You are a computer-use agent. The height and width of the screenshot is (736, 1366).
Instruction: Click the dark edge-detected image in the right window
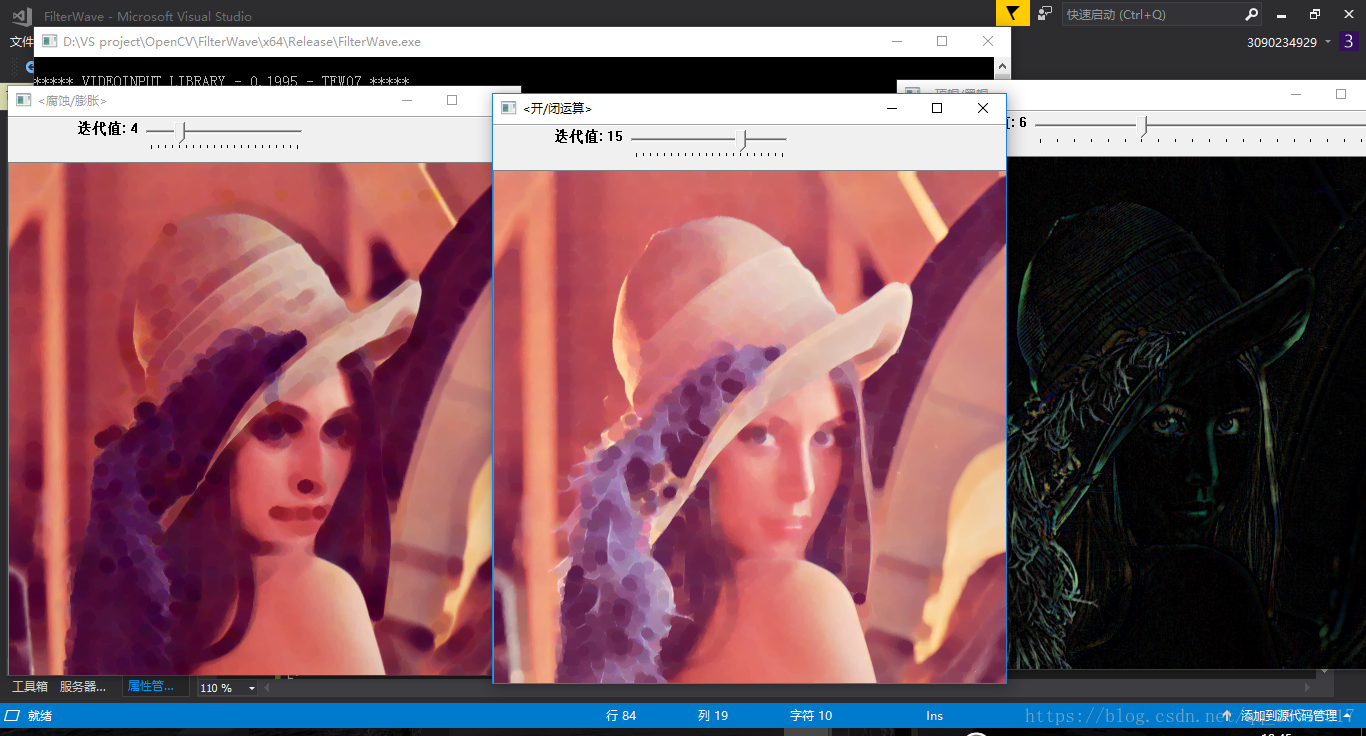1186,412
